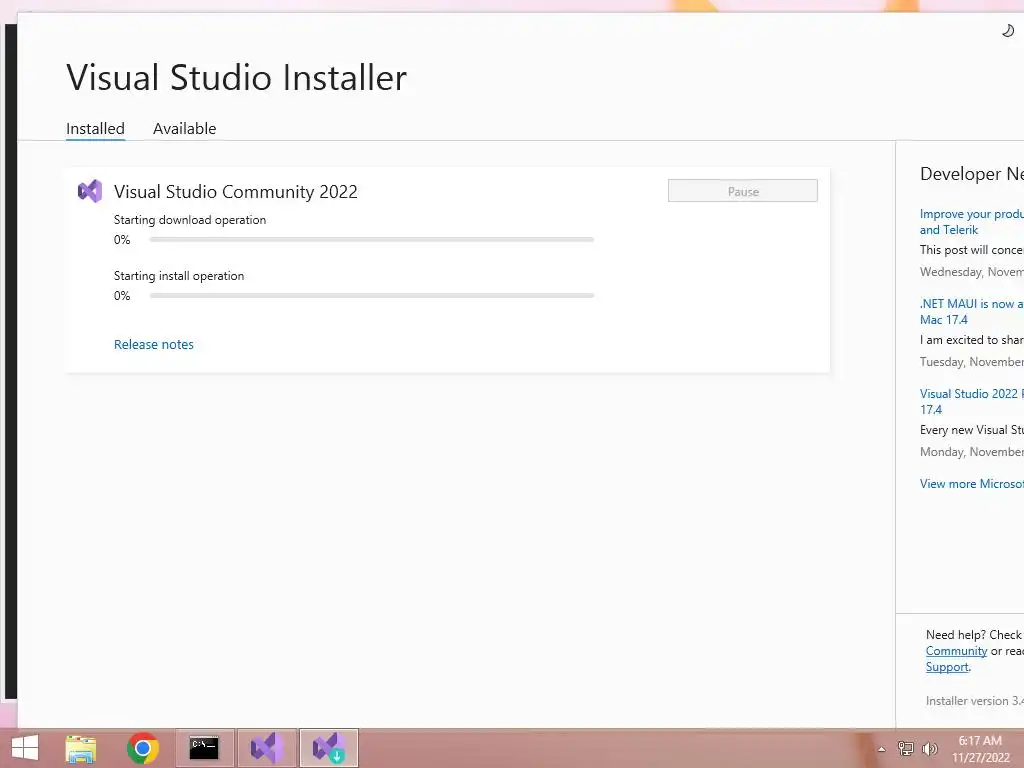Click the 'Visual Studio Installer' heading
Screen dimensions: 1024x768
tap(236, 78)
